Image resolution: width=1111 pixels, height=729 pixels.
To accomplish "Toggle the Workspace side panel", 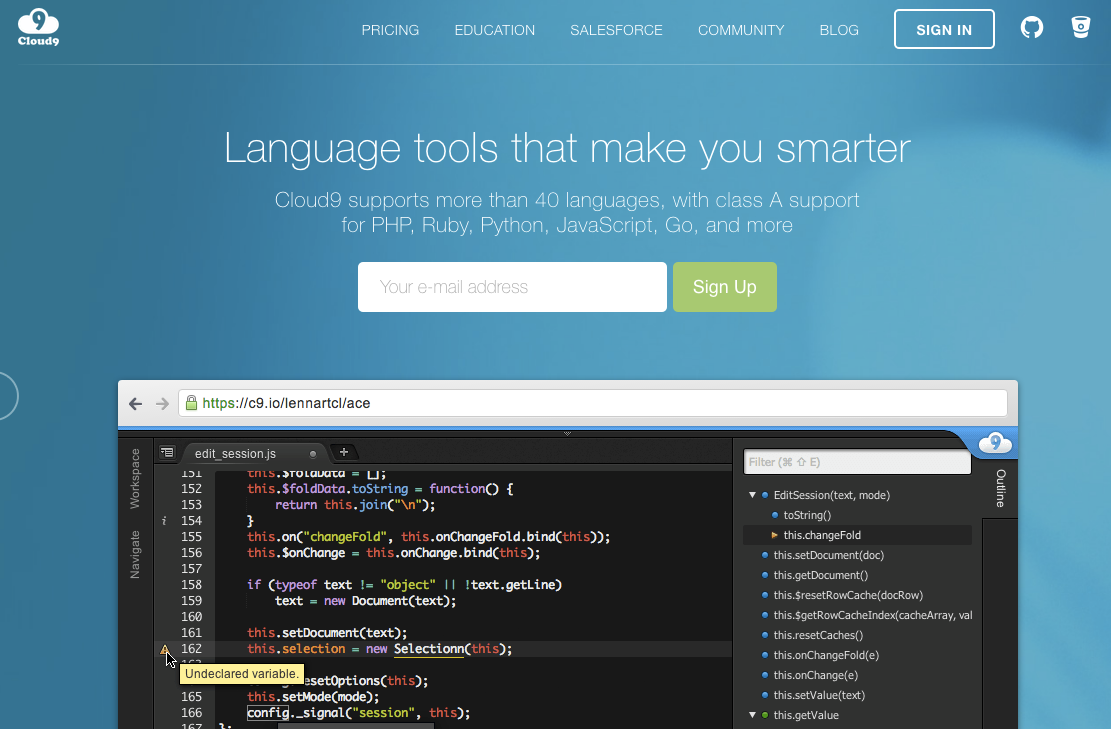I will [x=135, y=478].
